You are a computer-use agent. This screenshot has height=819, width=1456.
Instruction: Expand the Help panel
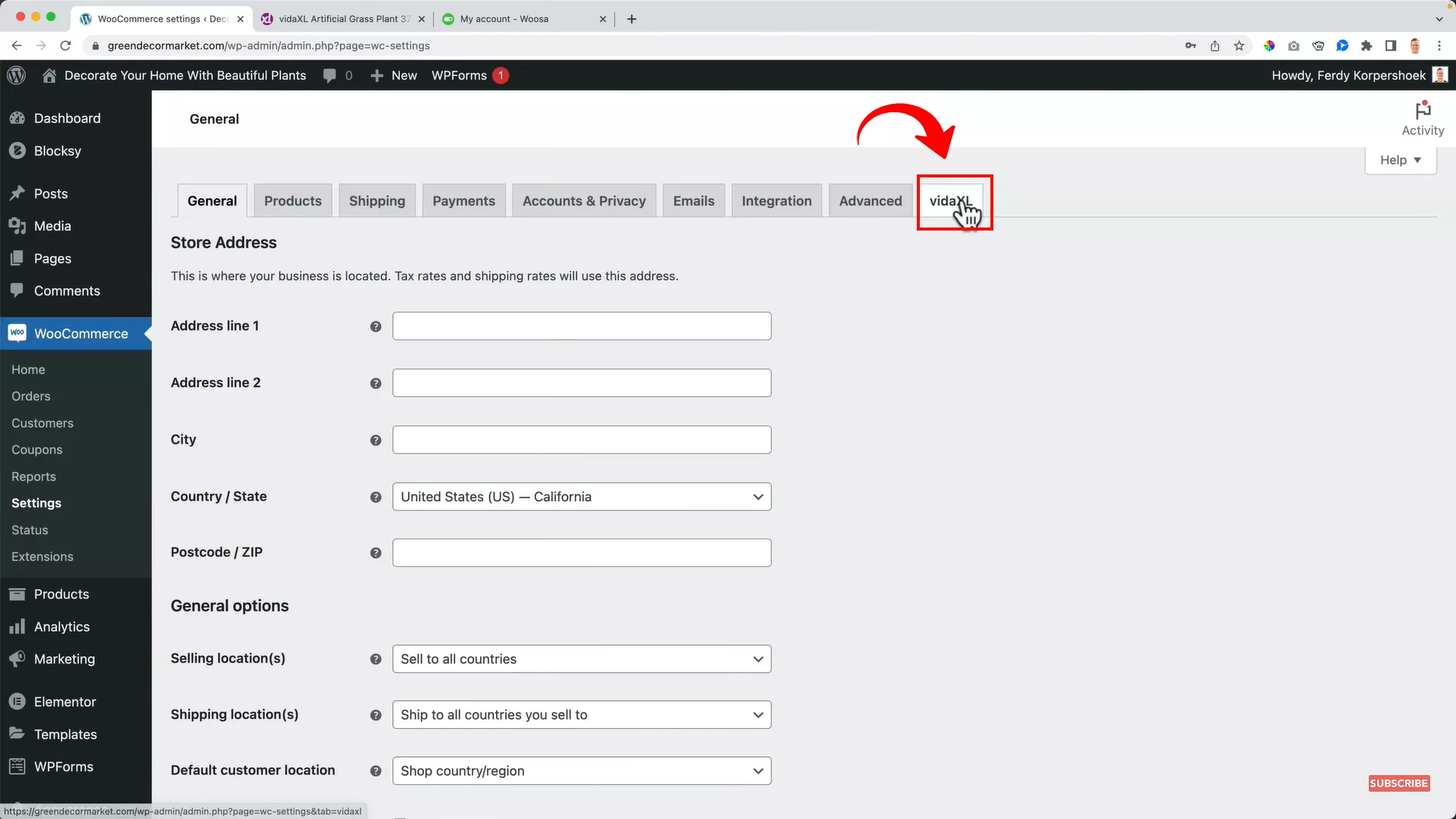tap(1399, 159)
